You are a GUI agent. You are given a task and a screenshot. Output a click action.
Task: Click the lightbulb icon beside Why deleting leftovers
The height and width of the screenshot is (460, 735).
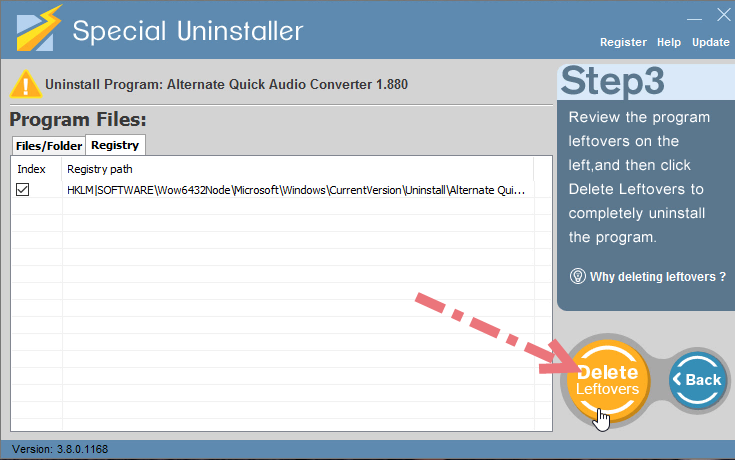578,276
